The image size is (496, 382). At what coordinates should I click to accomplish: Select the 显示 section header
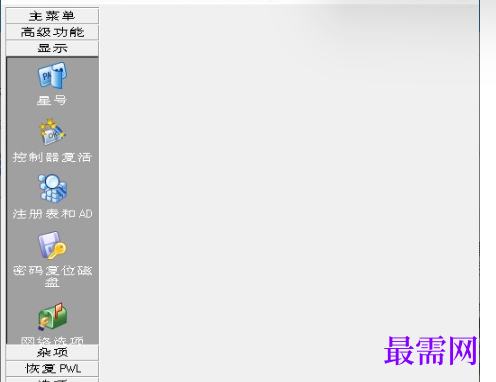52,48
